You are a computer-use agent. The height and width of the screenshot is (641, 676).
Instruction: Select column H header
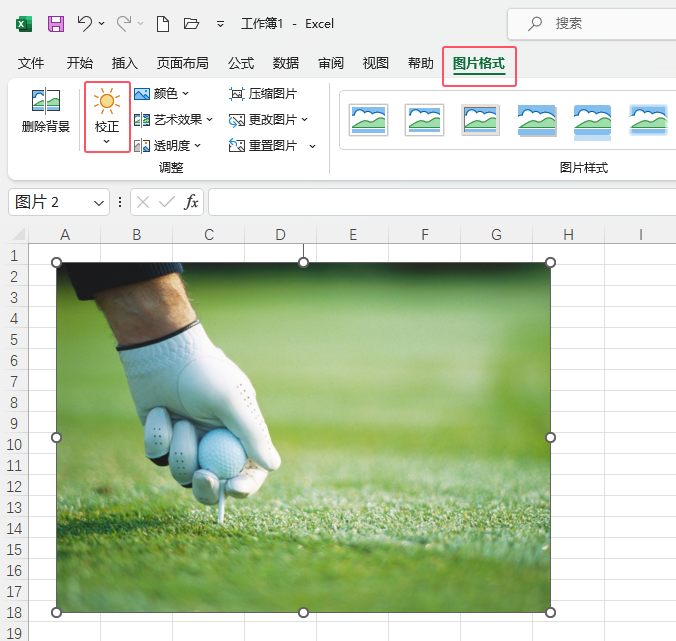click(x=569, y=235)
